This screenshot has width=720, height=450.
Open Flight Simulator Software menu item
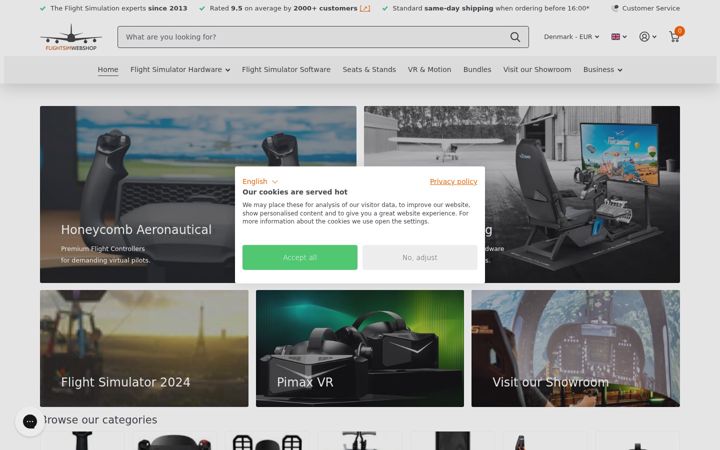point(286,70)
